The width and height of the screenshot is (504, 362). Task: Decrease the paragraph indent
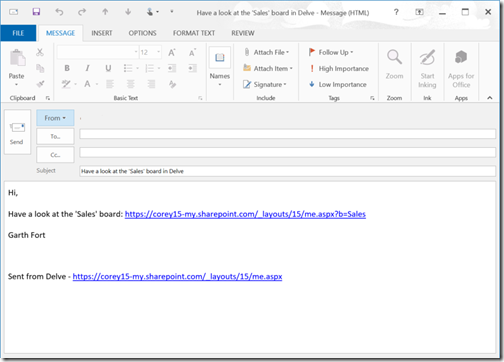[x=172, y=68]
